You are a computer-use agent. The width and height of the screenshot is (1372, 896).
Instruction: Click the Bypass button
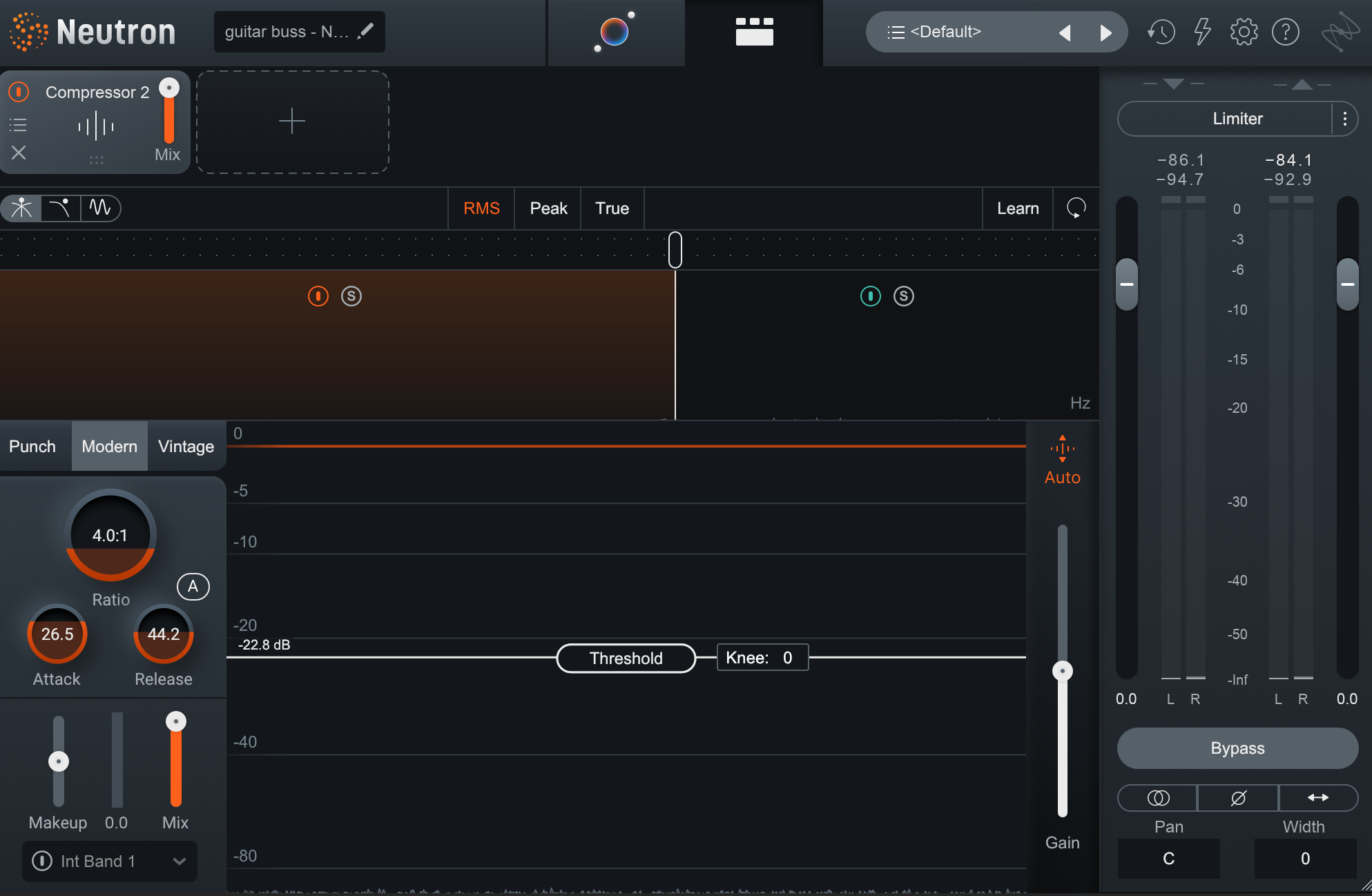point(1237,748)
